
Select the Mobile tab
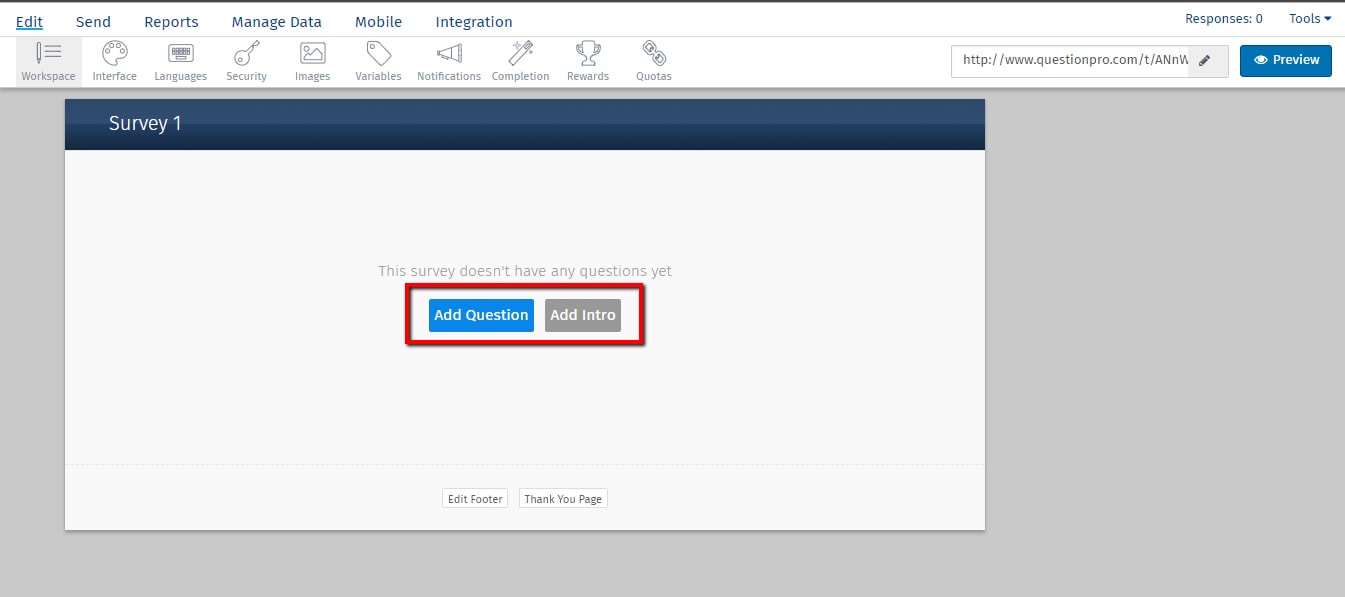378,21
